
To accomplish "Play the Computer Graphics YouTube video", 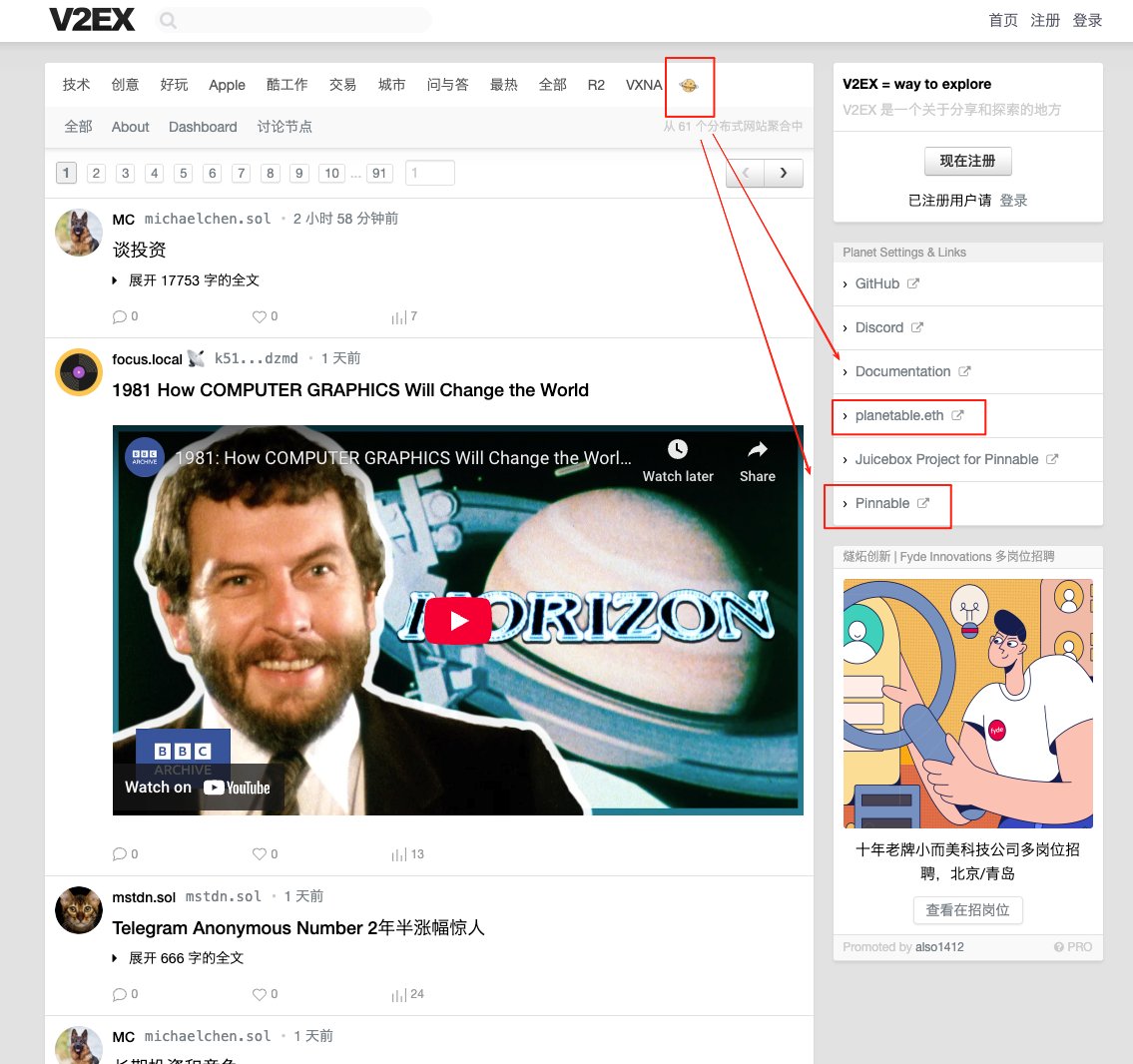I will (x=458, y=621).
